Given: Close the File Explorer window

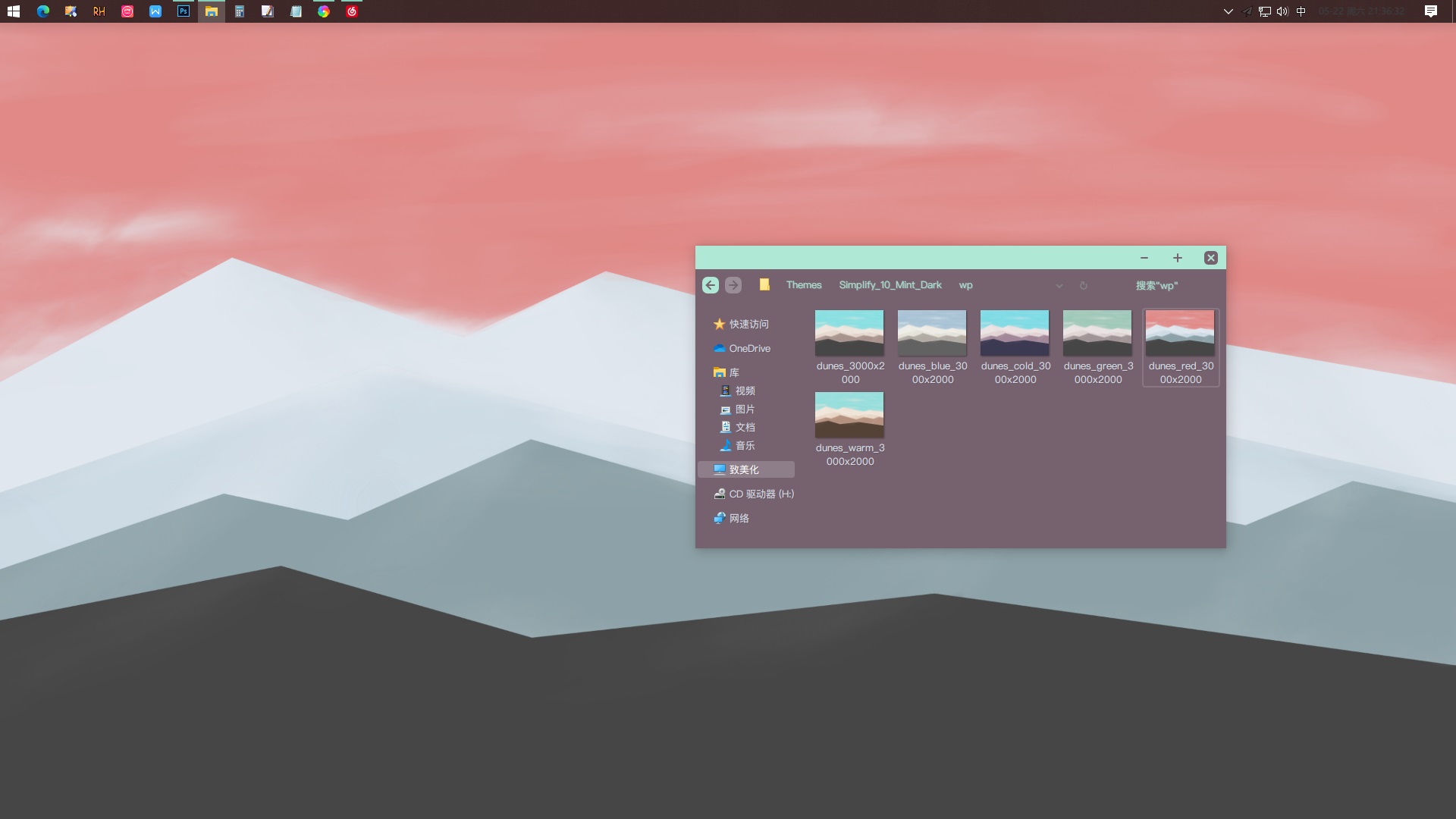Looking at the screenshot, I should click(1211, 258).
